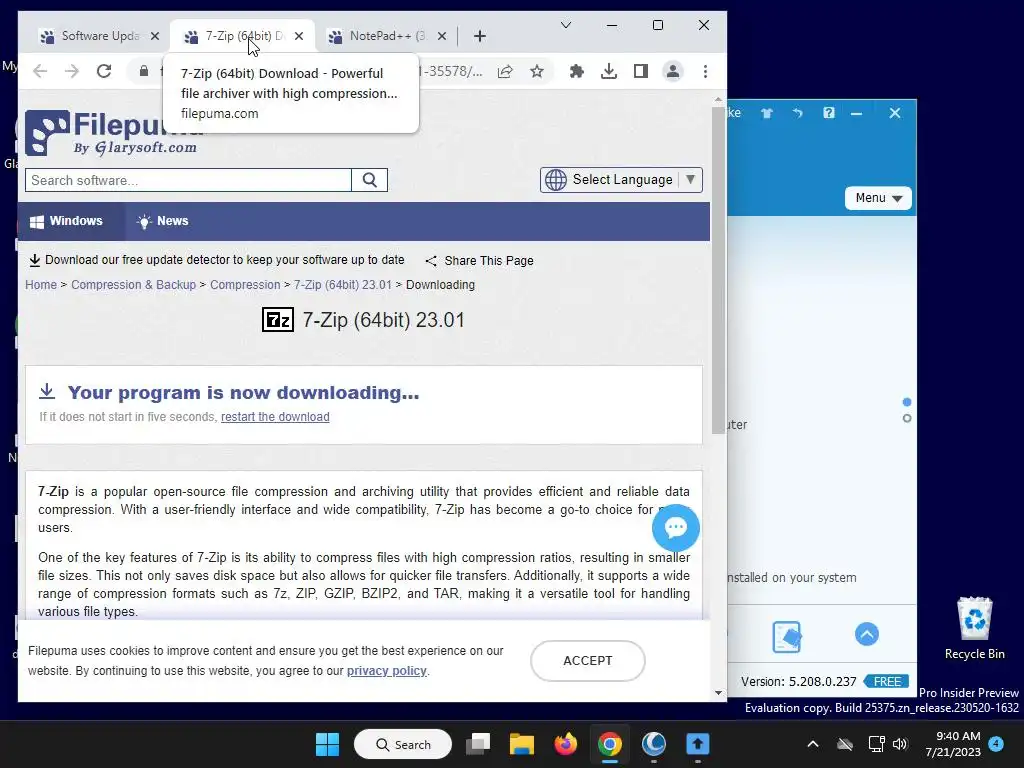Open Chrome tab search chevron
Image resolution: width=1024 pixels, height=768 pixels.
pyautogui.click(x=566, y=25)
